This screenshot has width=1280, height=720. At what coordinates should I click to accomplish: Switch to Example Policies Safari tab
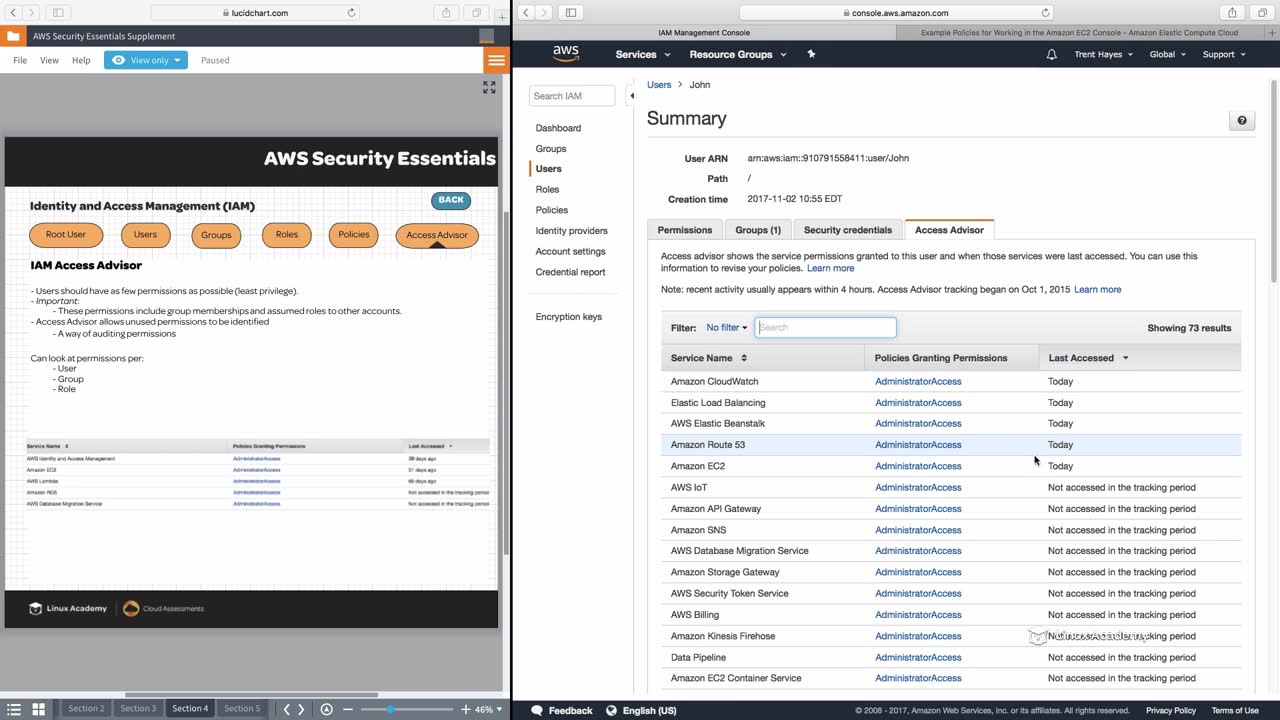tap(1080, 32)
